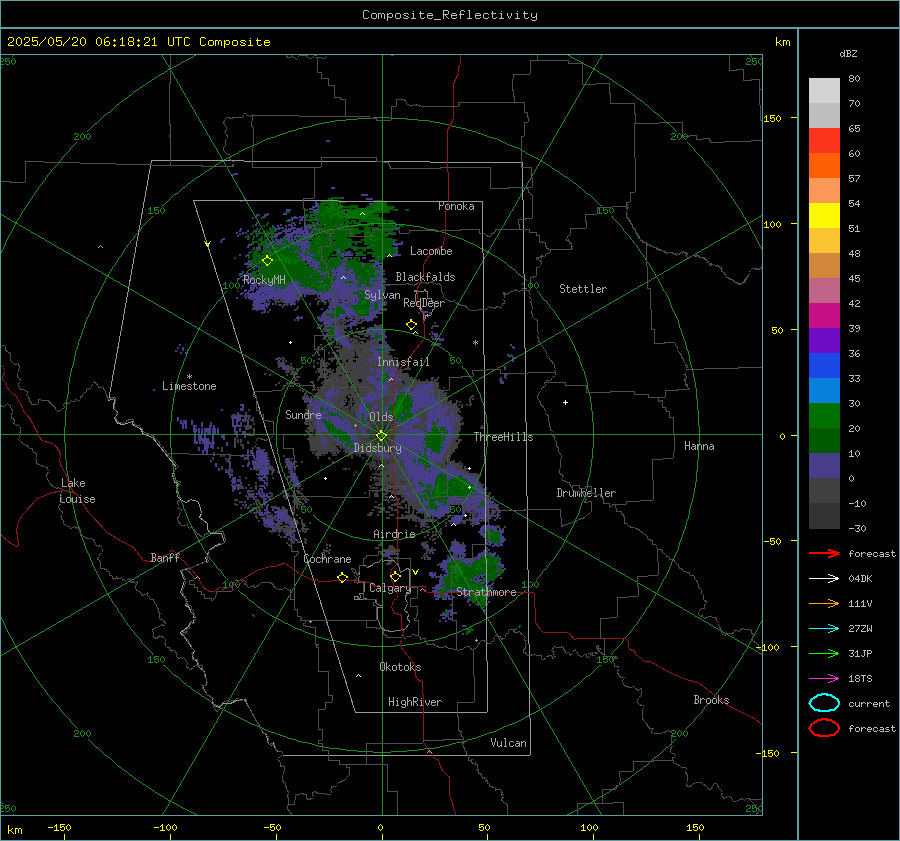
Task: Select the 65 dBZ red swatch
Action: pyautogui.click(x=824, y=140)
